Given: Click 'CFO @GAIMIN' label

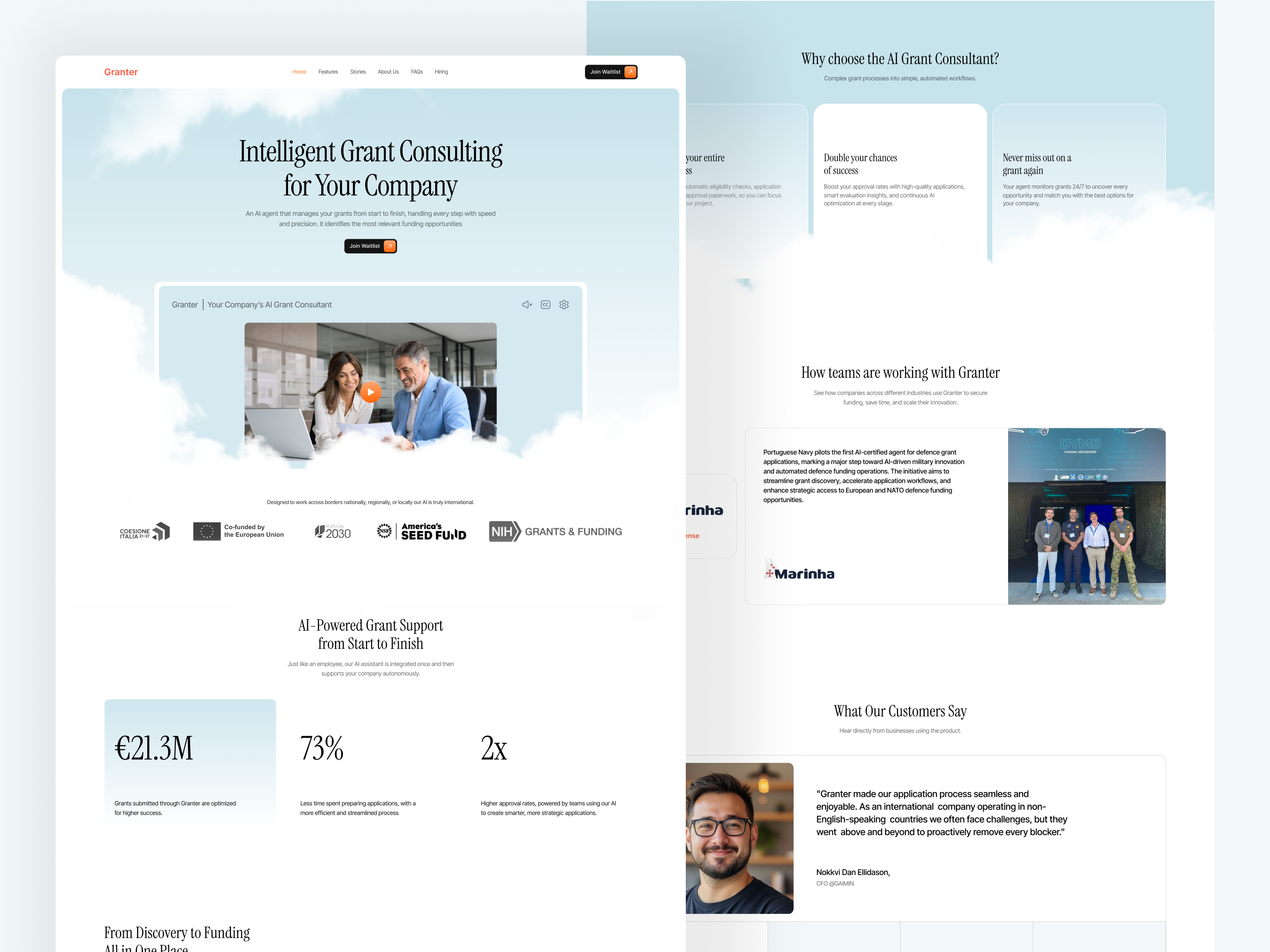Looking at the screenshot, I should [835, 884].
